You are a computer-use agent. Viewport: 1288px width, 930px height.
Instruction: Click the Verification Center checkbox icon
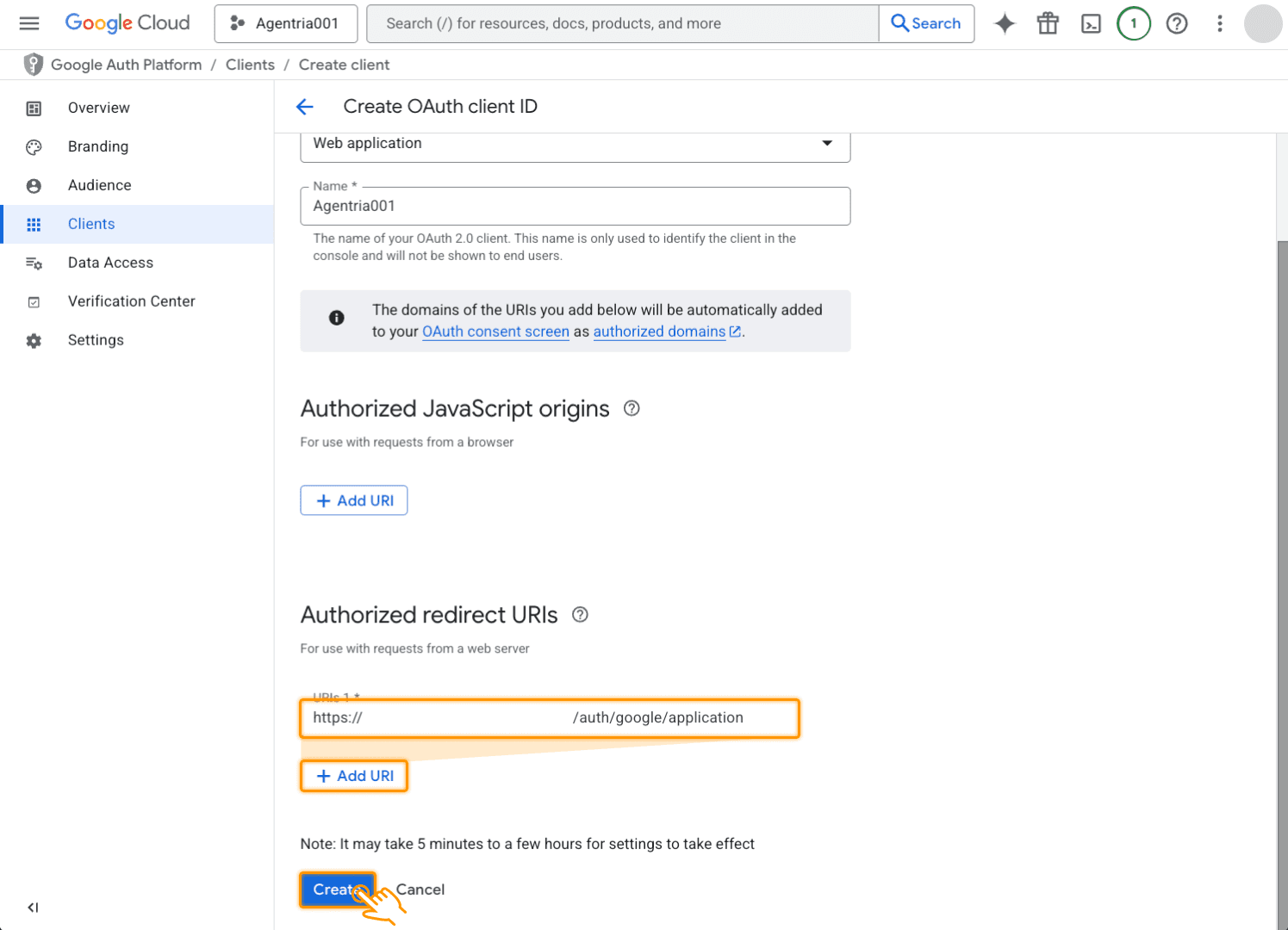click(x=34, y=302)
